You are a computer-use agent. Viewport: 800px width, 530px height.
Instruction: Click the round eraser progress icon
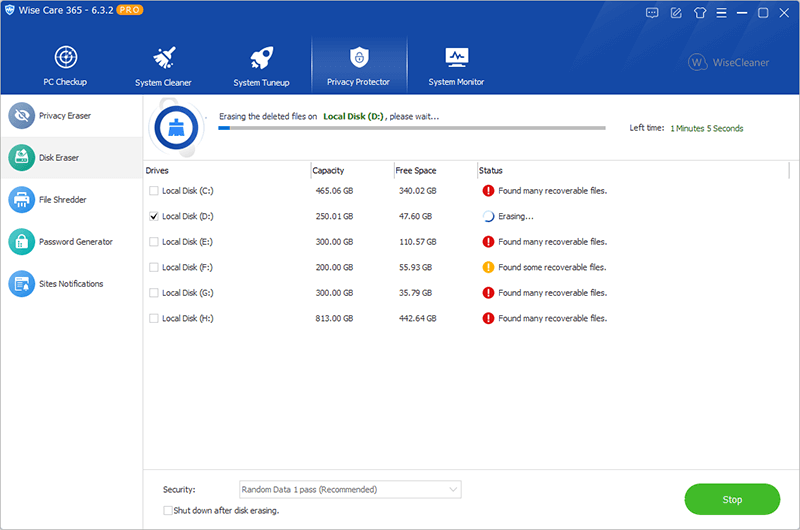177,128
